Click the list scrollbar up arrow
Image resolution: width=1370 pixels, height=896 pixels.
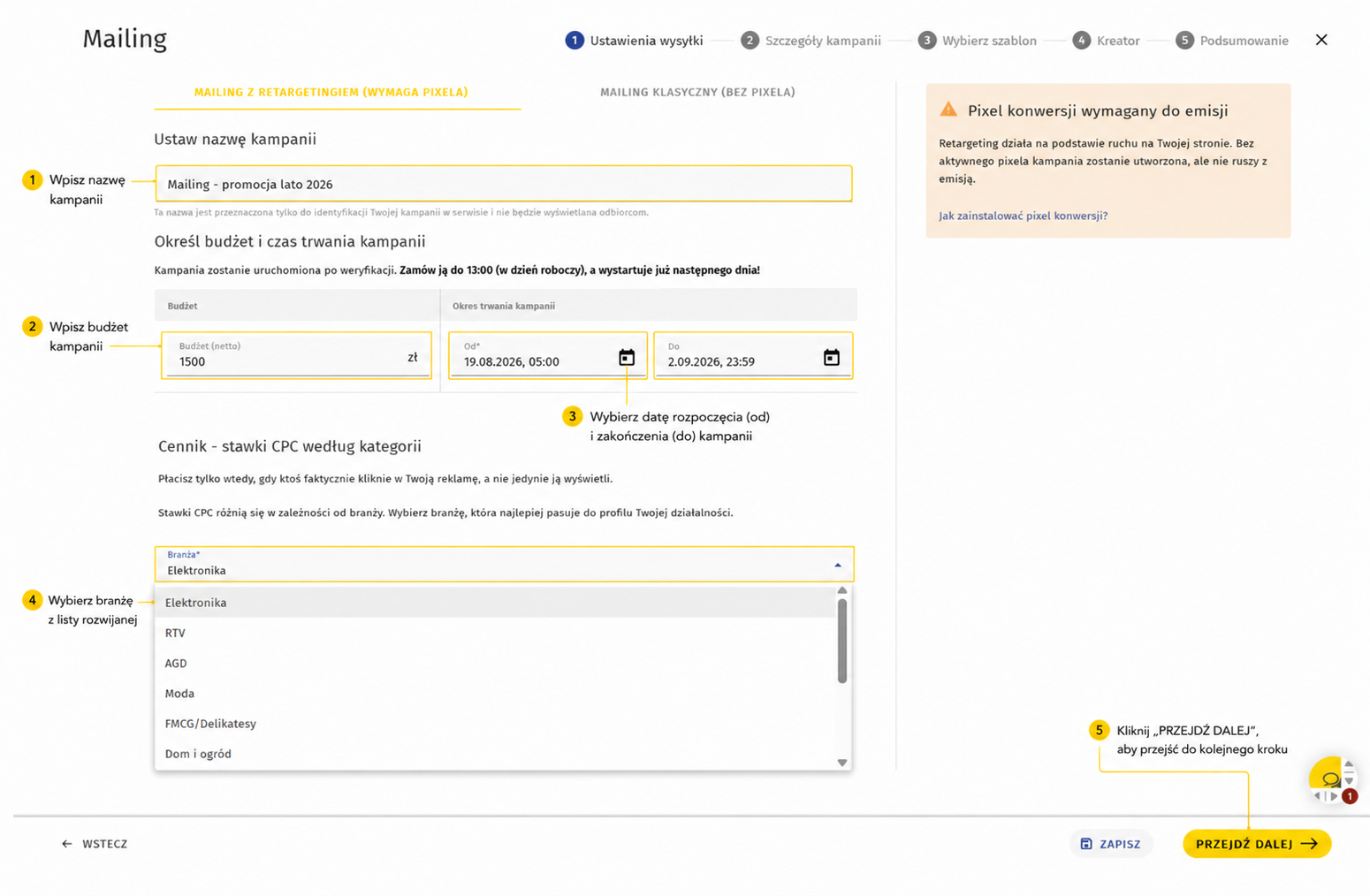pos(842,590)
